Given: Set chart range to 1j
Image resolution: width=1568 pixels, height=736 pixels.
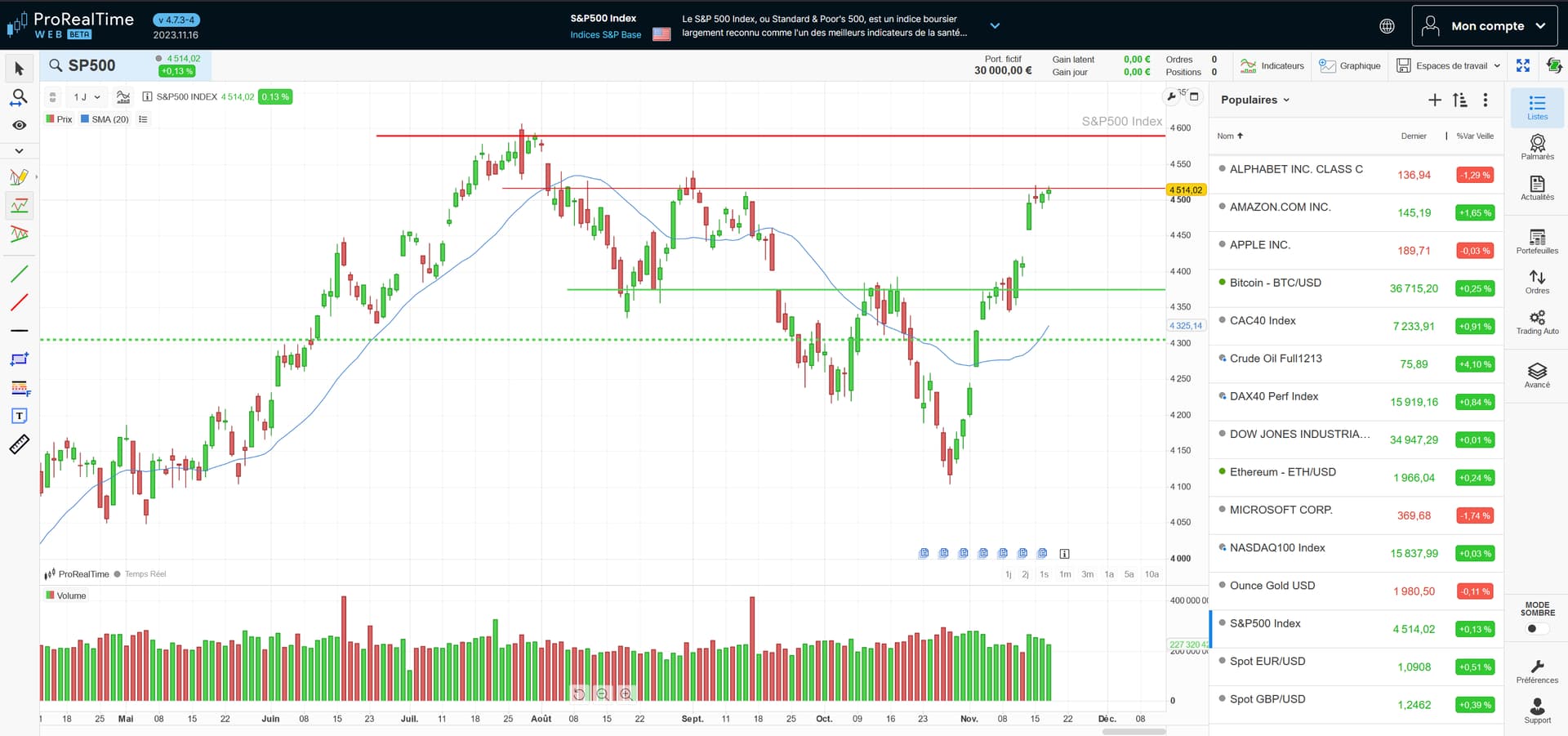Looking at the screenshot, I should pos(1009,574).
